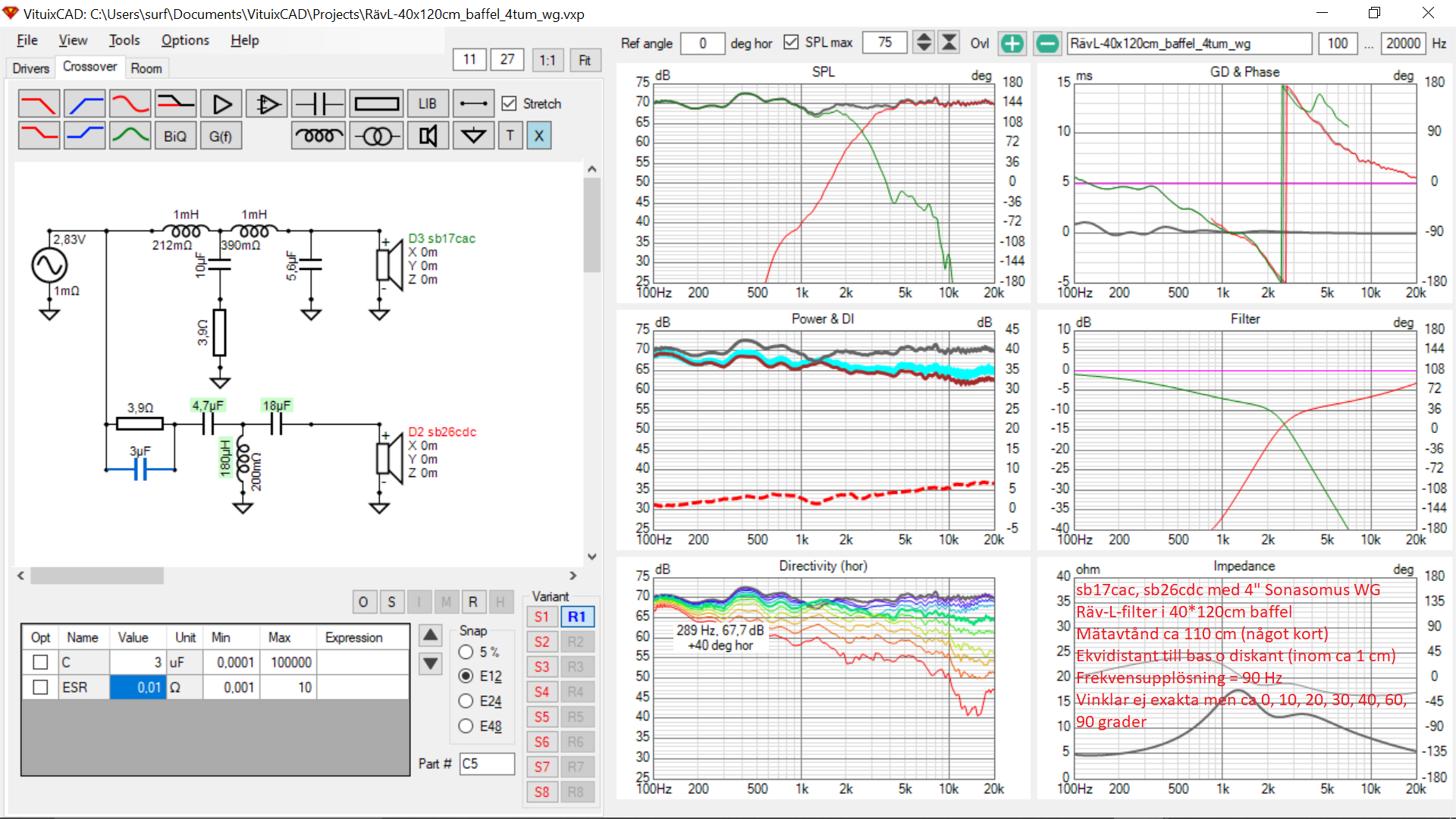Select variant S2 button
This screenshot has height=819, width=1456.
541,642
